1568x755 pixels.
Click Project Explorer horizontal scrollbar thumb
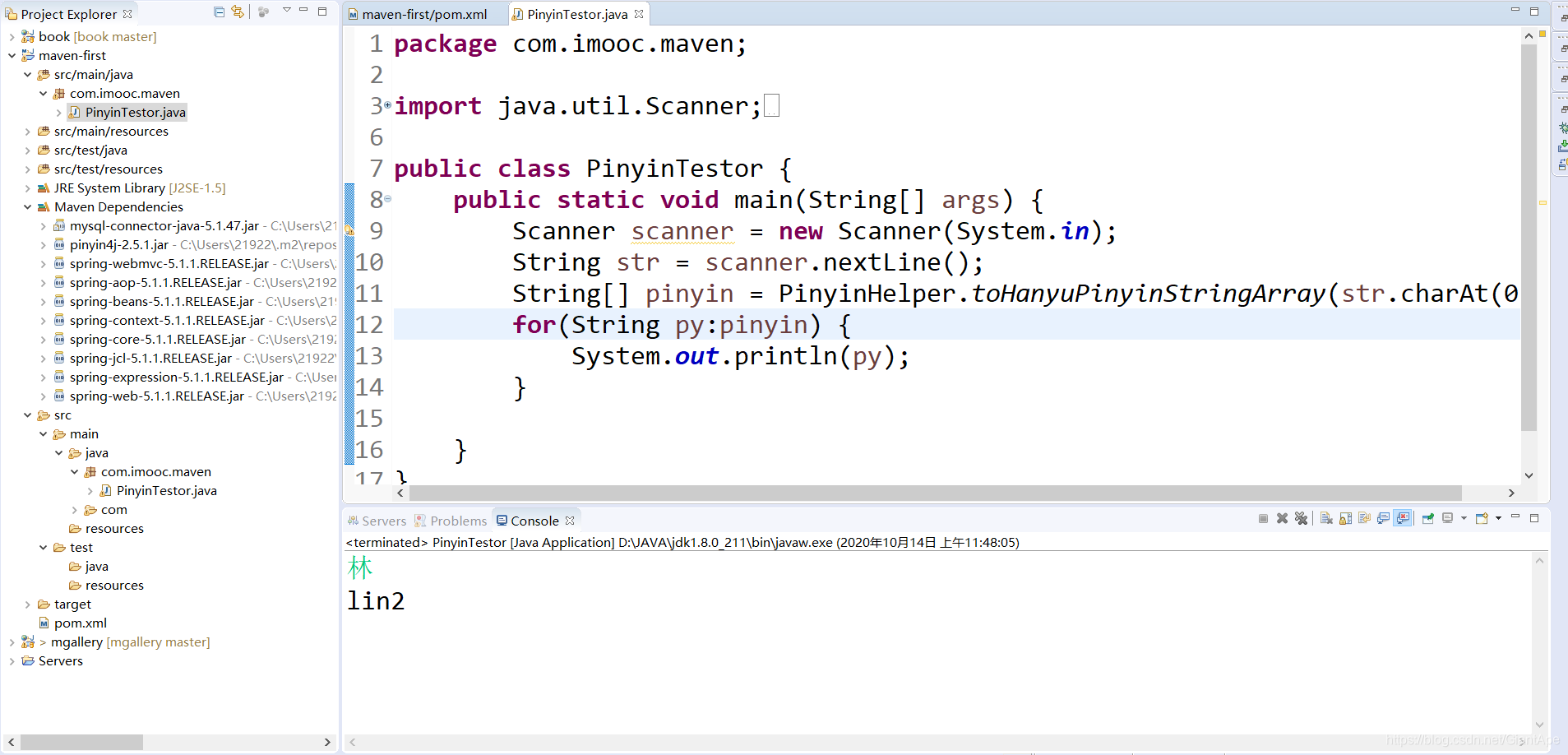click(82, 742)
